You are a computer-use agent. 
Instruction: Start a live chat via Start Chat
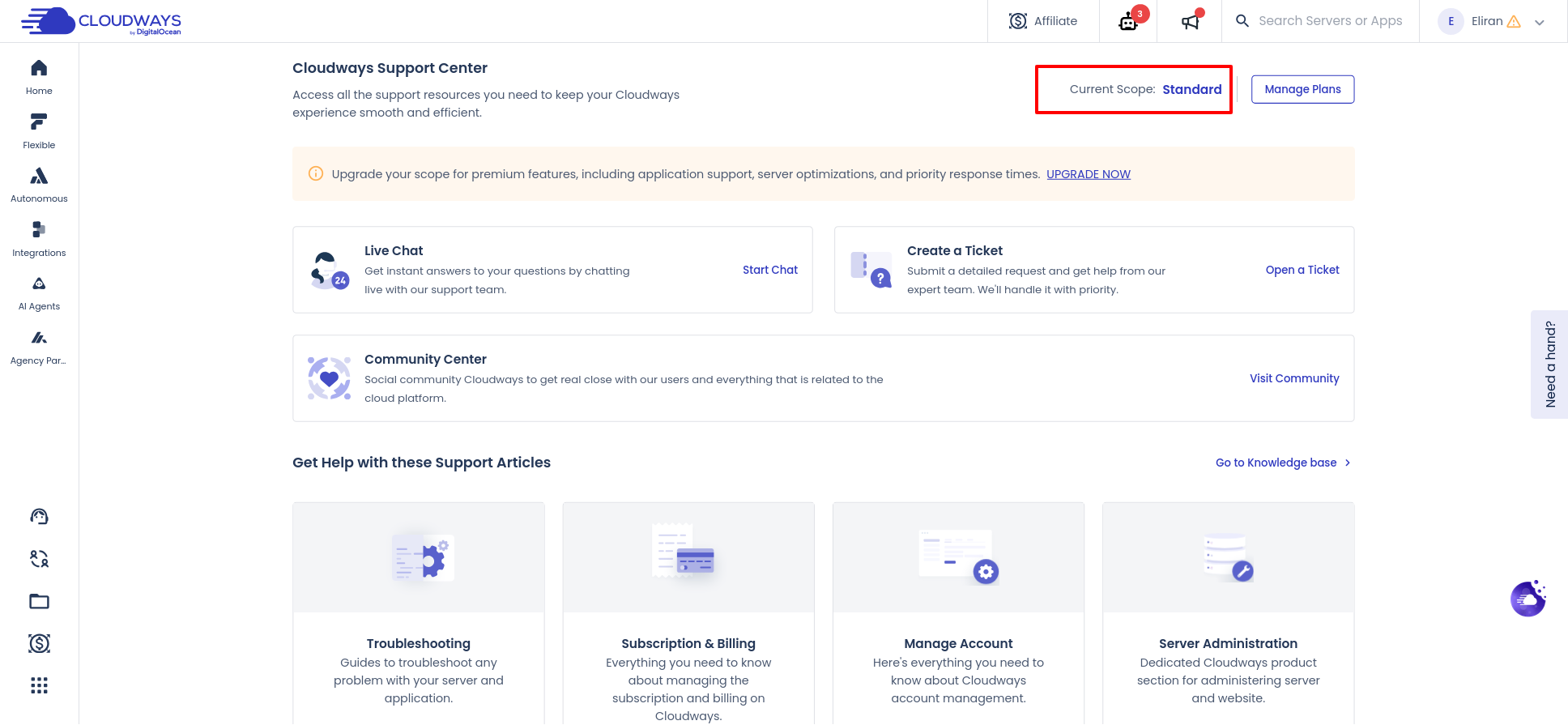(x=770, y=270)
